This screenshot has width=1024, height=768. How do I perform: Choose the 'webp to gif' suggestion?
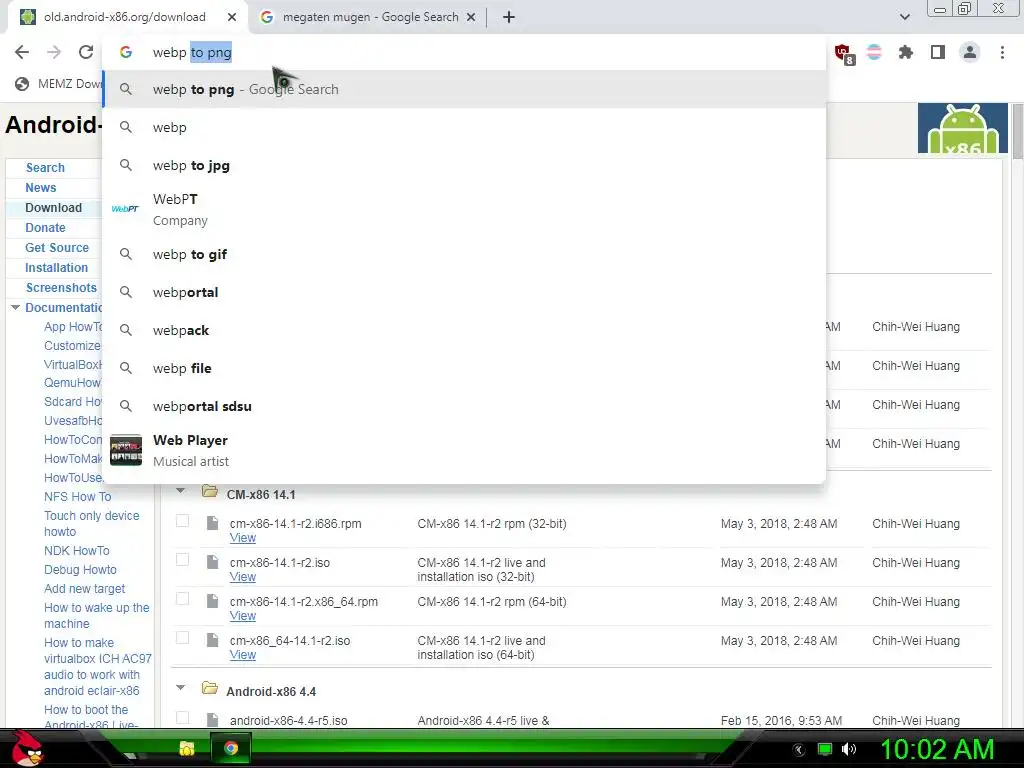(464, 254)
